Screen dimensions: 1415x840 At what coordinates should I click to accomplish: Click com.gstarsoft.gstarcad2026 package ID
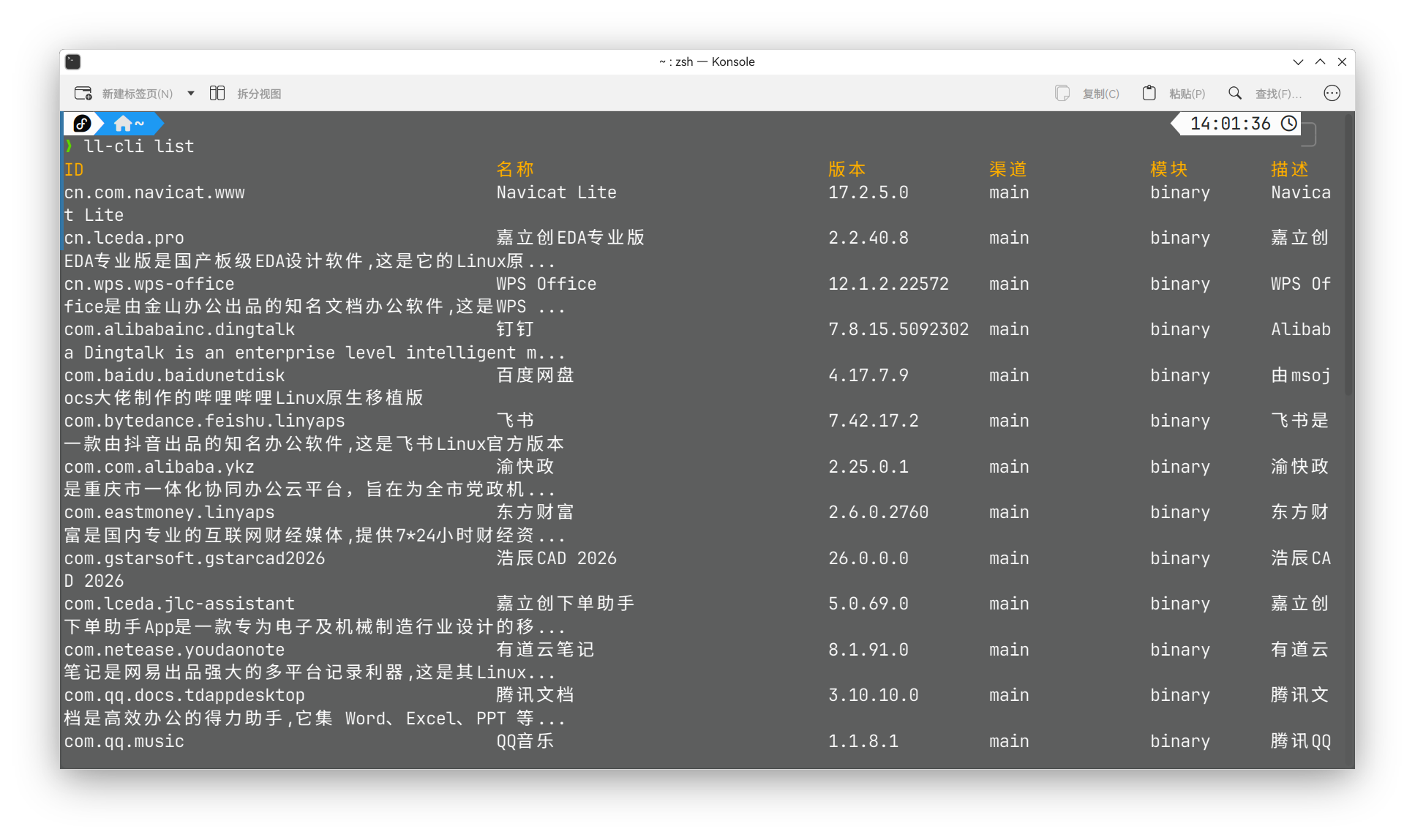(x=195, y=558)
